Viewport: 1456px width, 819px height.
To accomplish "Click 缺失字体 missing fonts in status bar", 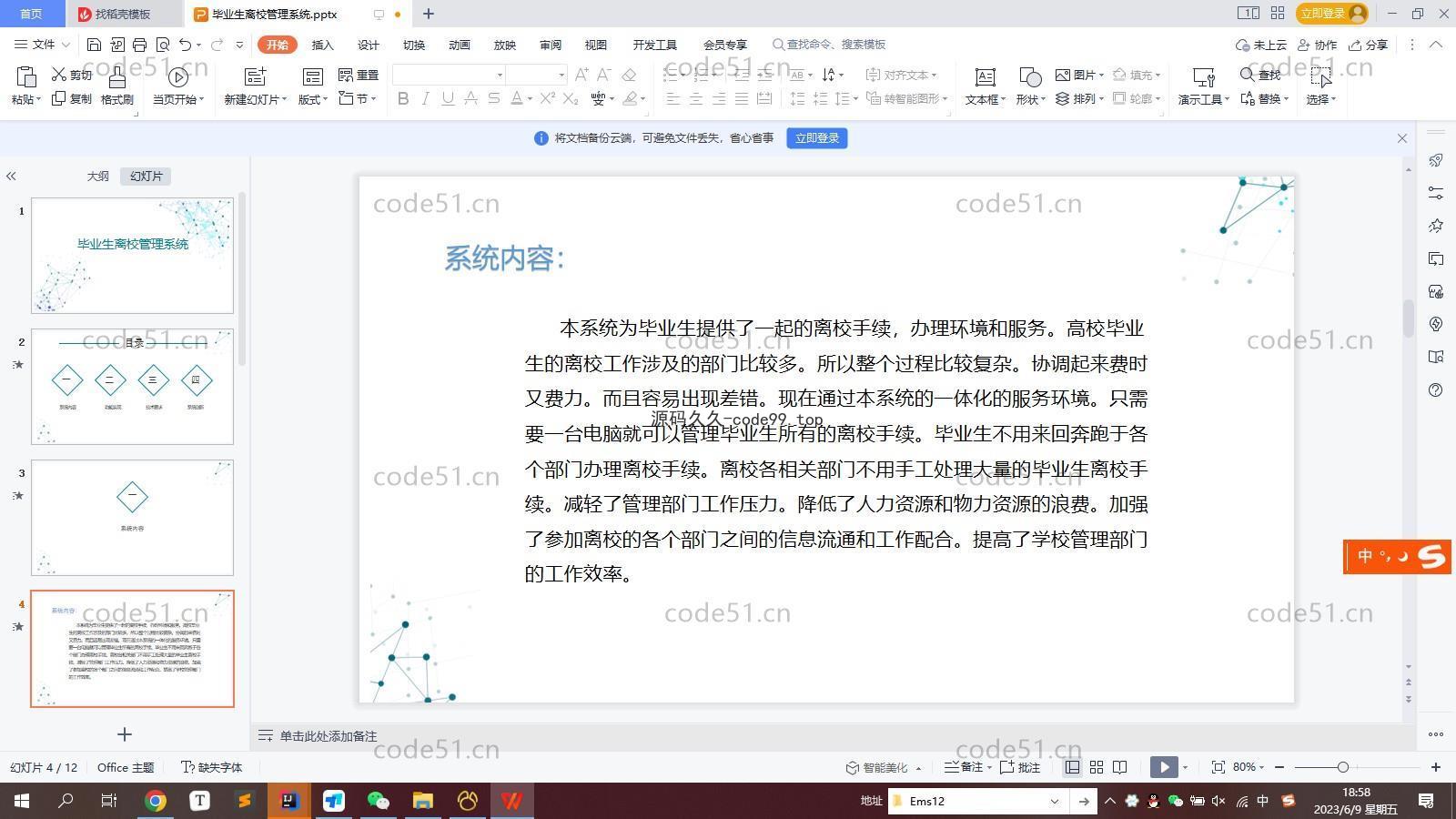I will coord(211,767).
